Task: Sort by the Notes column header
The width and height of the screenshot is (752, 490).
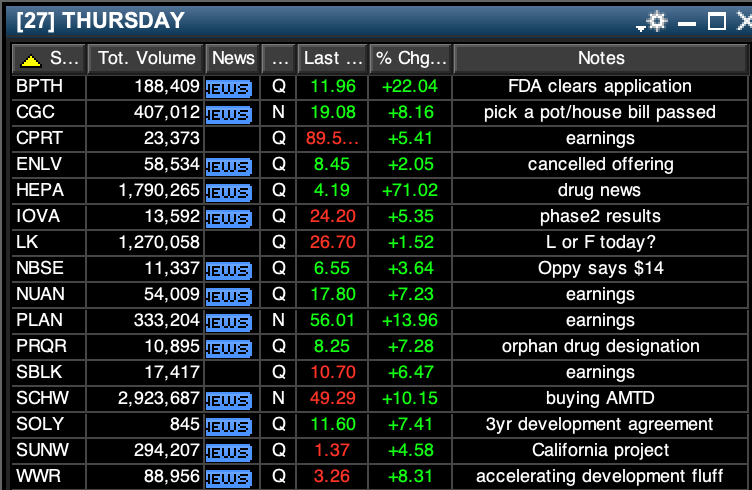Action: point(600,58)
